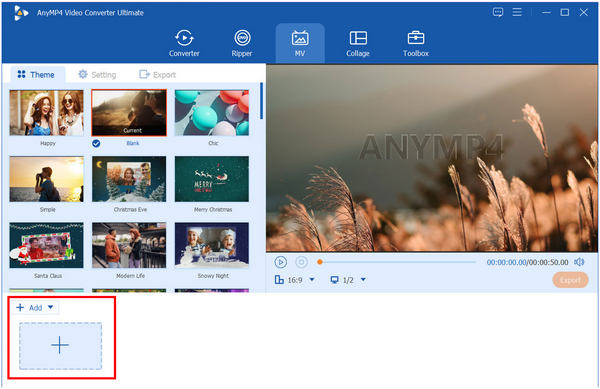Select the Happy theme thumbnail
Viewport: 600px width, 389px height.
click(46, 113)
